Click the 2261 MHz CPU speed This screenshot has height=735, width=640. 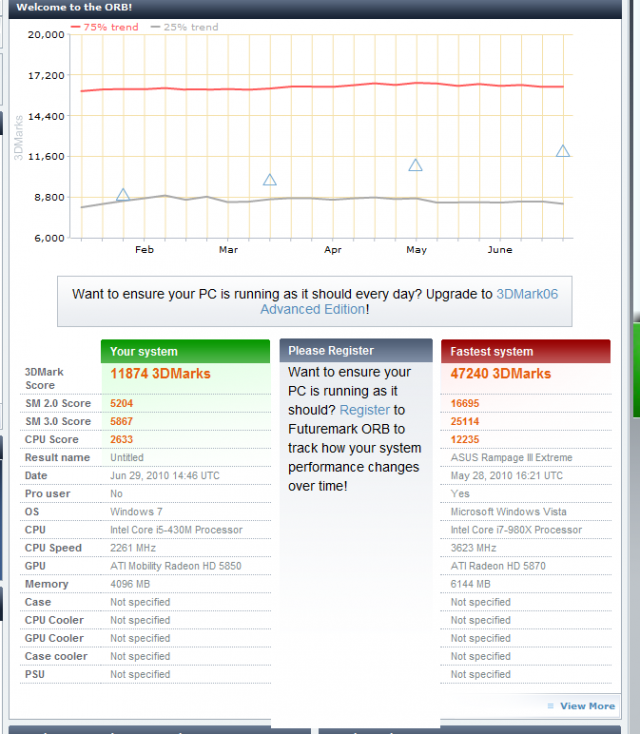[x=133, y=548]
